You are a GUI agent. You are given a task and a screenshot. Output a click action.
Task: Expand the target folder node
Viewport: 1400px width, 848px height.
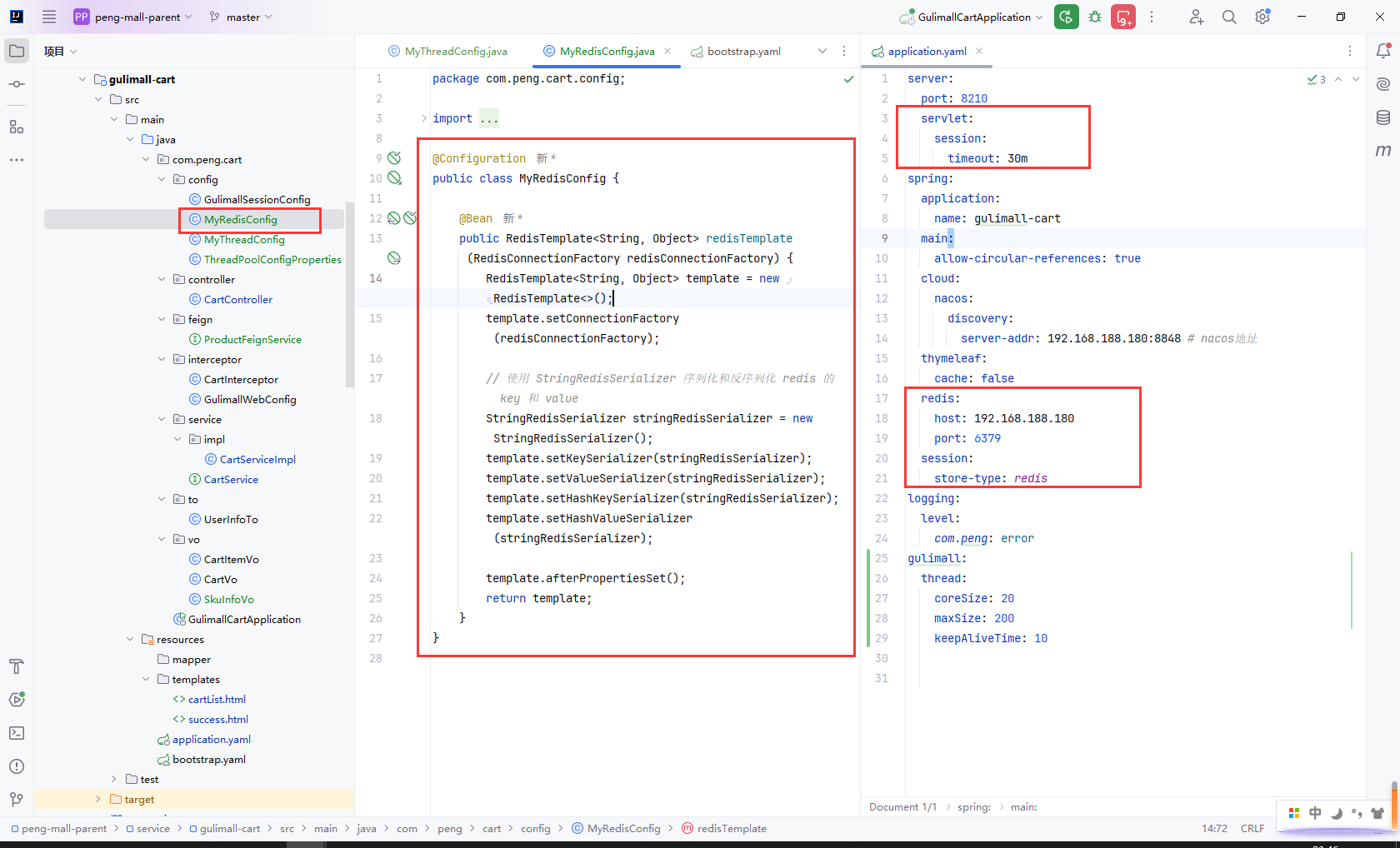pos(98,799)
